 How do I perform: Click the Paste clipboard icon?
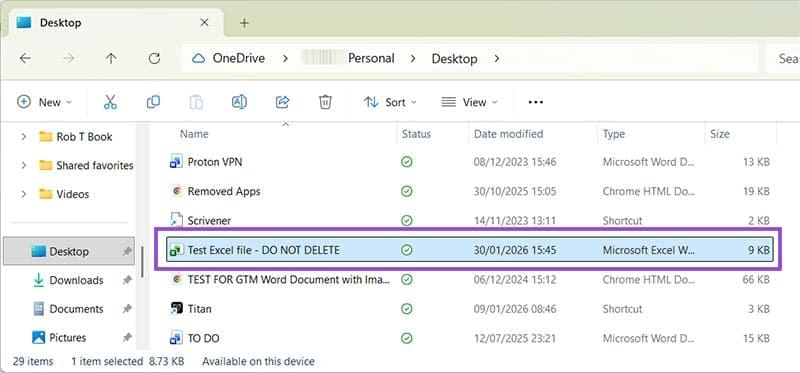click(196, 102)
